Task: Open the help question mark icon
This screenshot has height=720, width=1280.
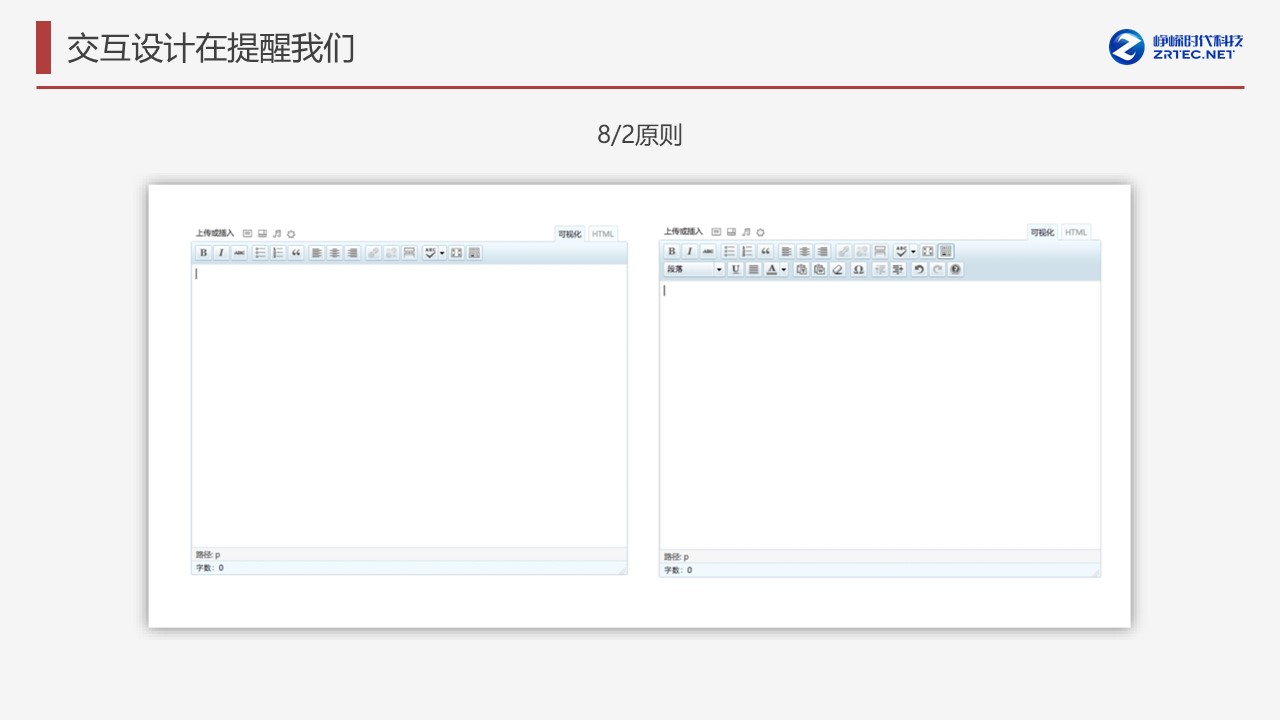Action: pyautogui.click(x=955, y=270)
